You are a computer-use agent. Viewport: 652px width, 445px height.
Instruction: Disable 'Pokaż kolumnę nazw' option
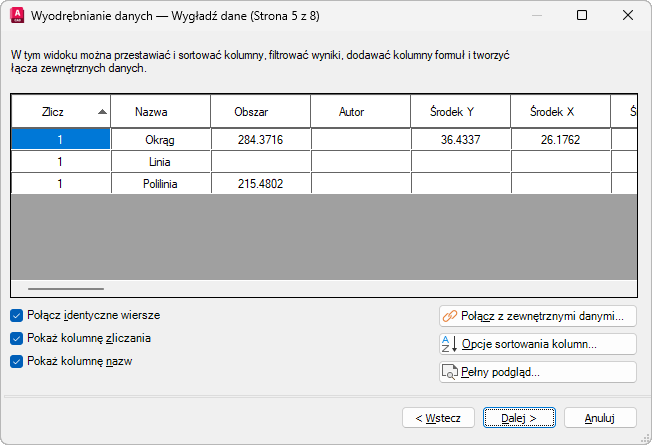17,361
